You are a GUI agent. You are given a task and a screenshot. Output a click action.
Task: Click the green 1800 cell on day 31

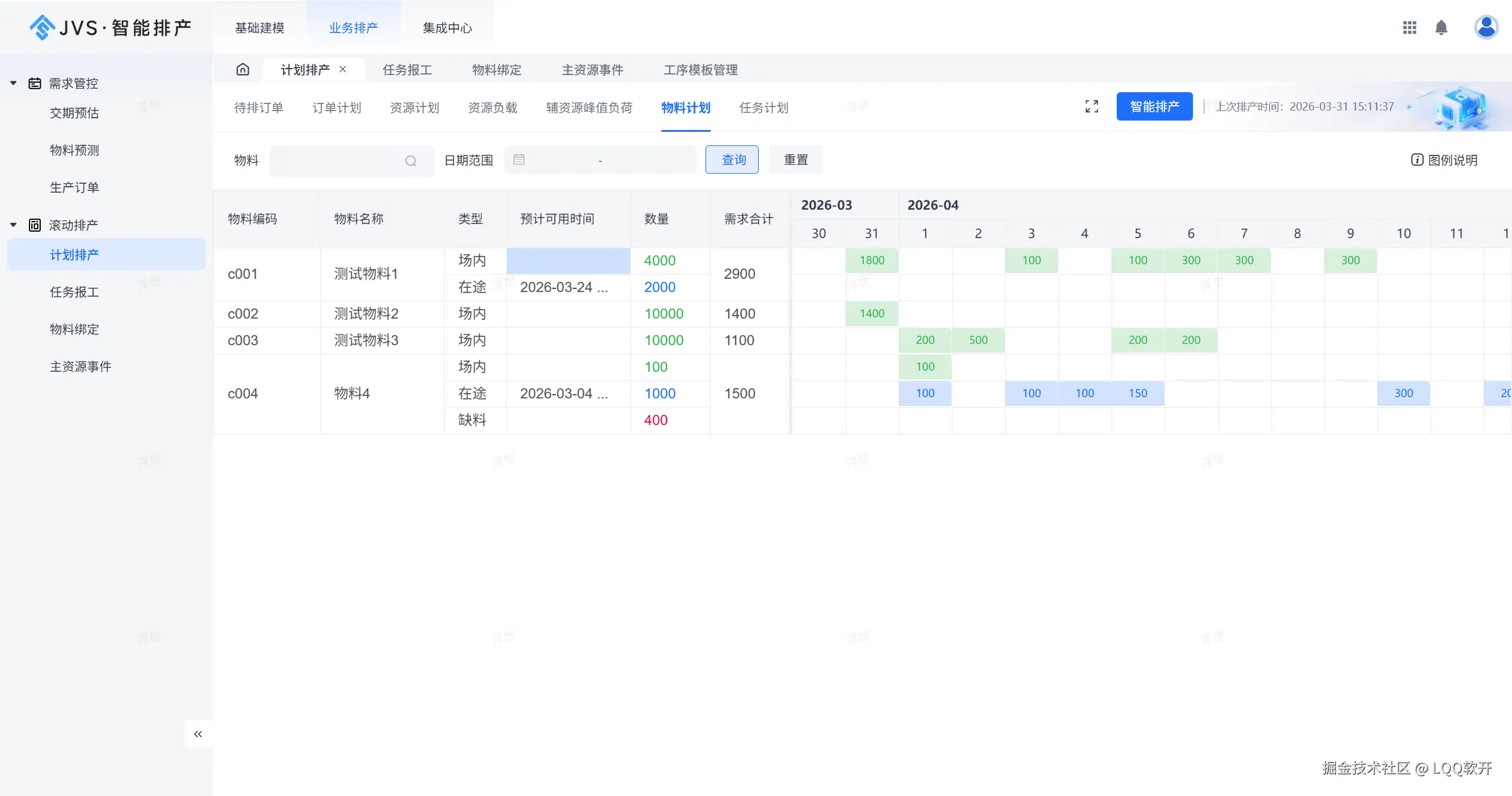(x=872, y=261)
